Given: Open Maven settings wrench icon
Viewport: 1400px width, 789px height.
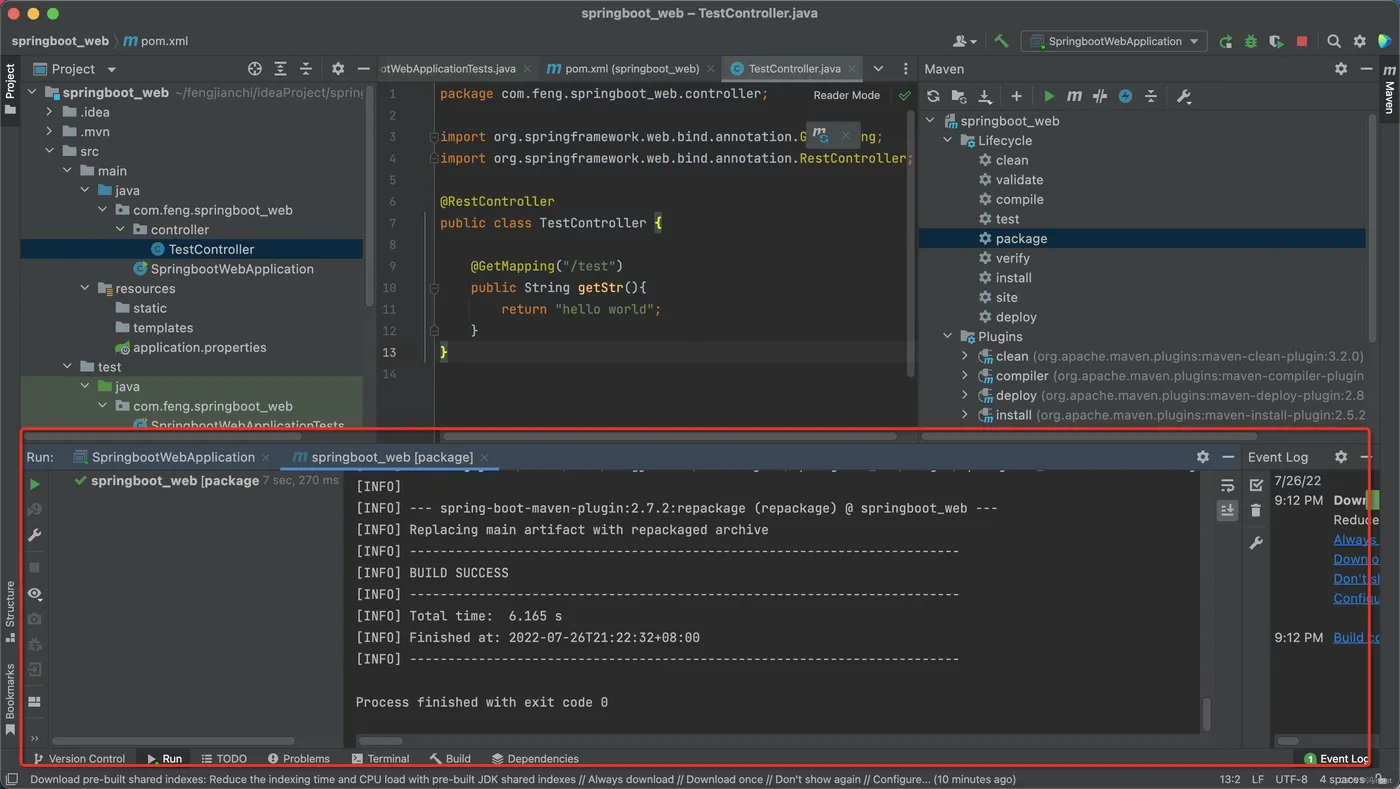Looking at the screenshot, I should coord(1184,96).
